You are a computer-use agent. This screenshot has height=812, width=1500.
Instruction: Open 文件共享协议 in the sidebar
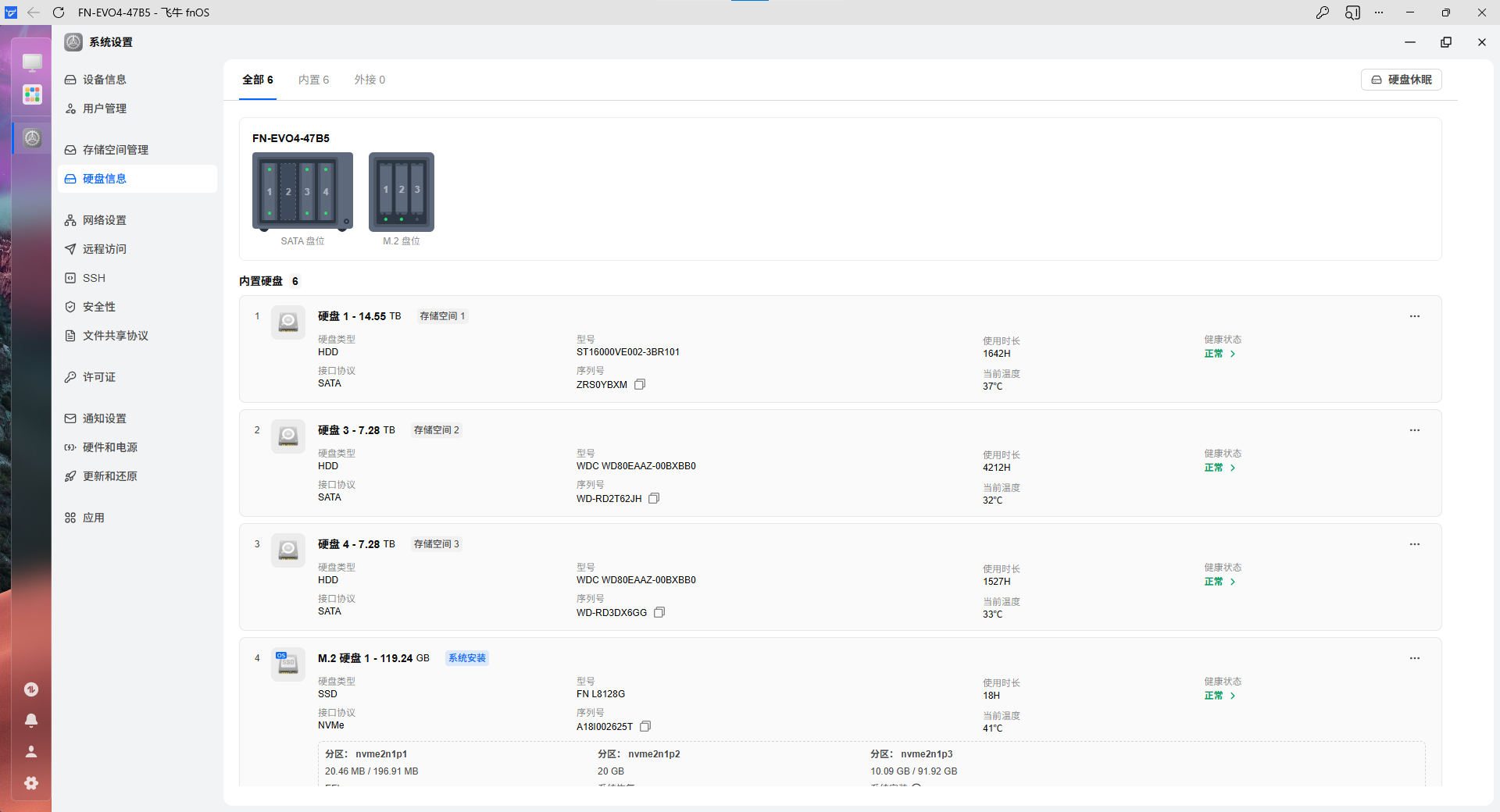point(137,336)
